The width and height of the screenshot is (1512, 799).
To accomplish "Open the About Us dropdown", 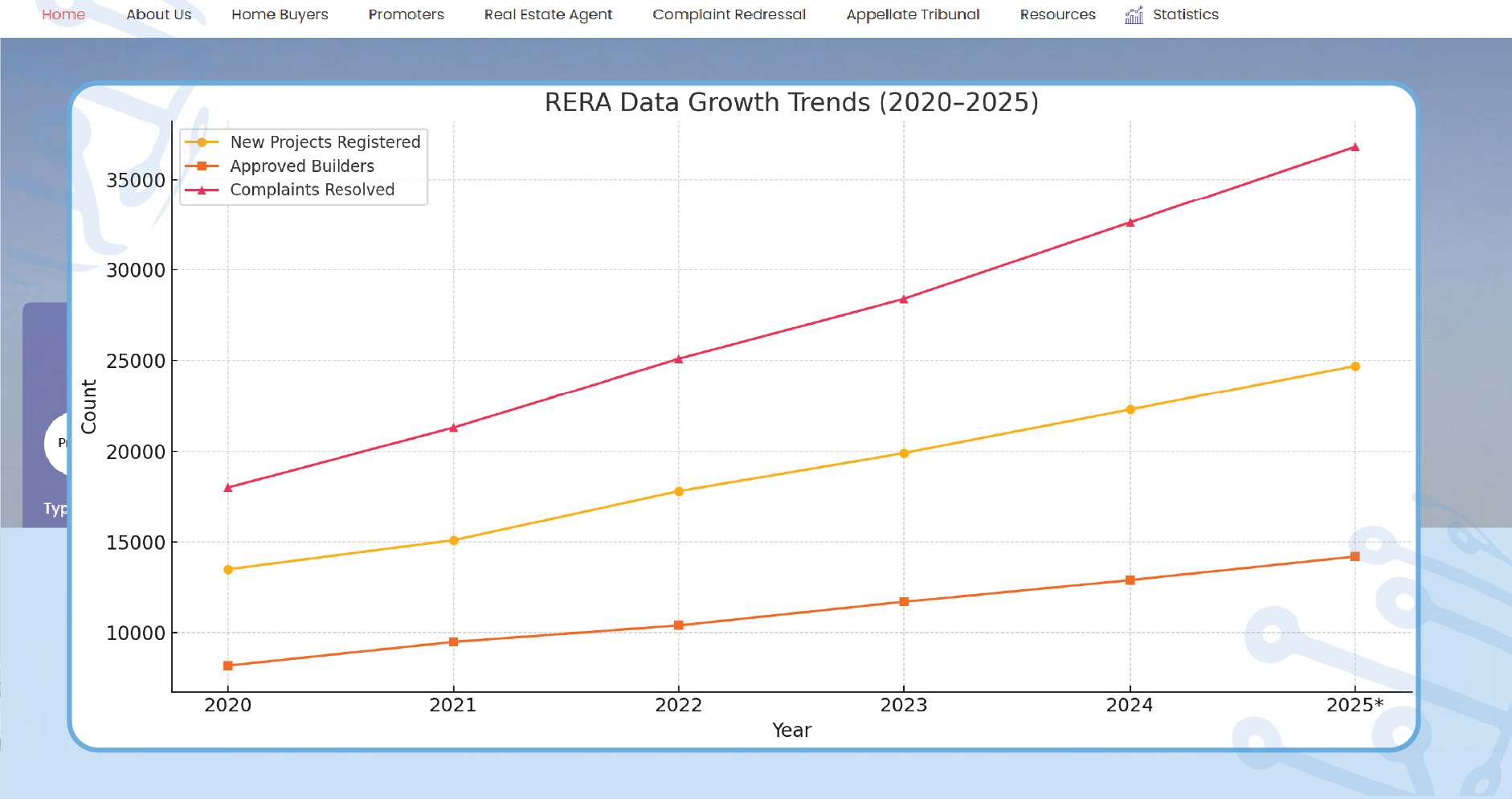I will (x=159, y=14).
